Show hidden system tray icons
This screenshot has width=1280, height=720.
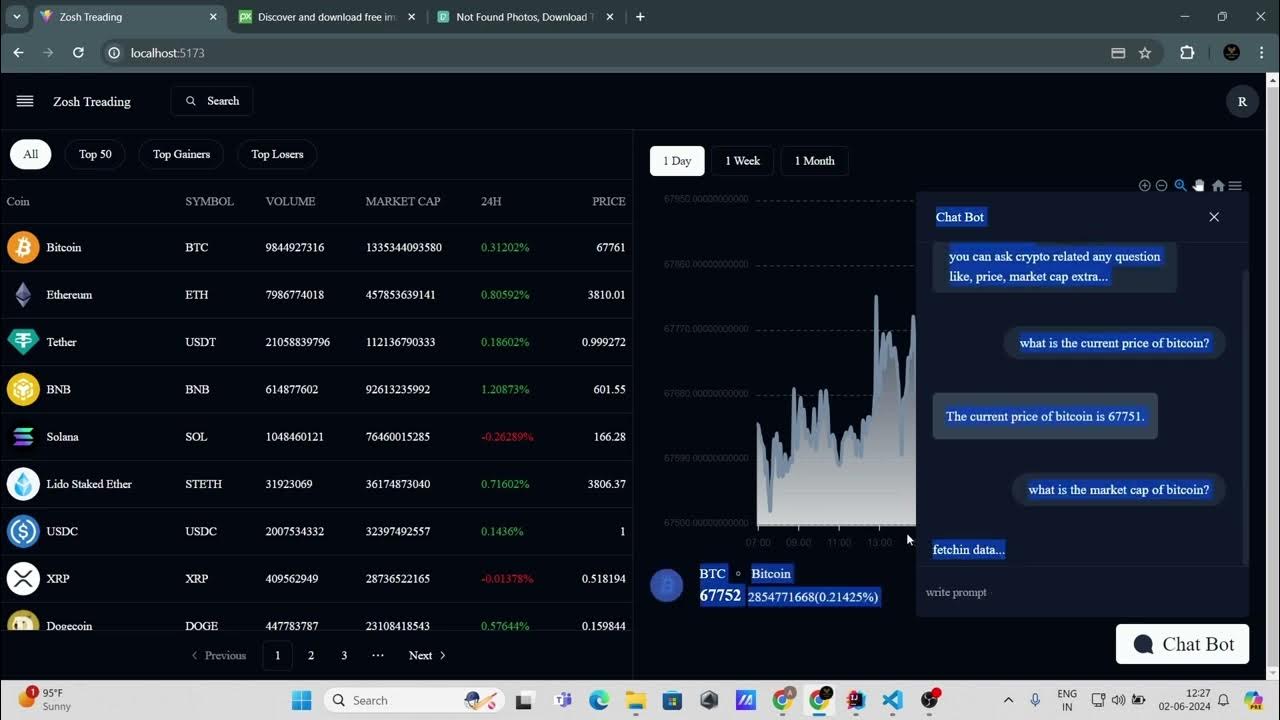click(1008, 700)
